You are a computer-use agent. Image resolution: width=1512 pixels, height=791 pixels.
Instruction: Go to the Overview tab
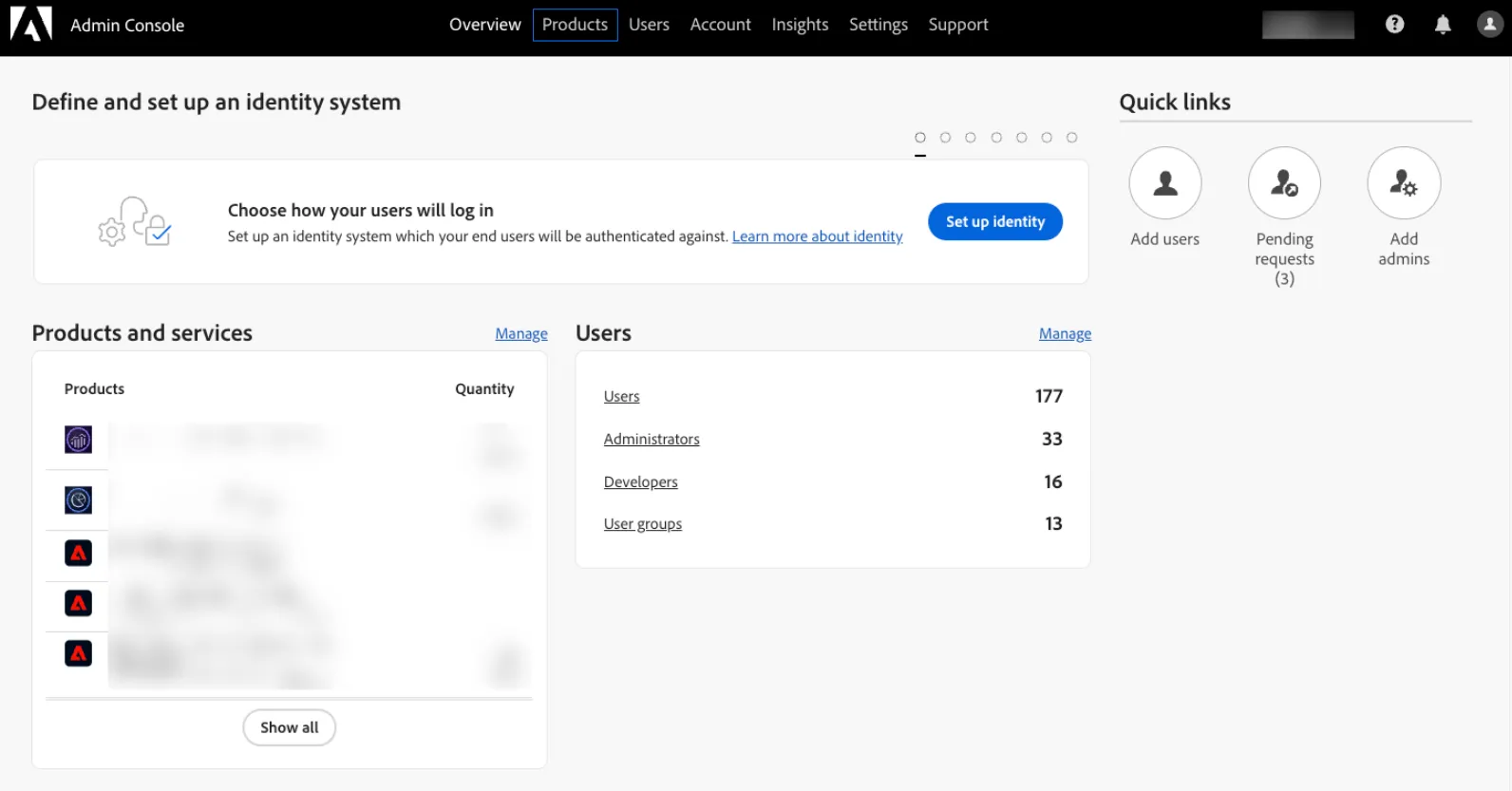click(x=485, y=25)
